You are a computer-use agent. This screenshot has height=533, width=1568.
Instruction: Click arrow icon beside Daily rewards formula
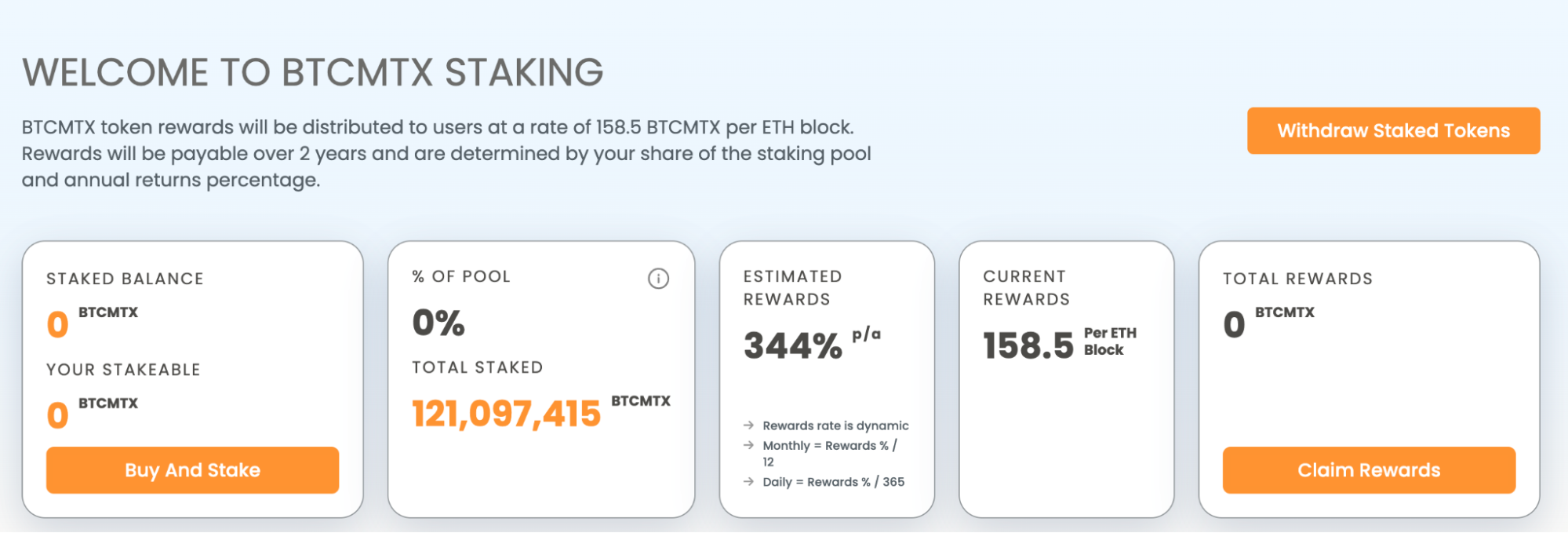click(748, 481)
